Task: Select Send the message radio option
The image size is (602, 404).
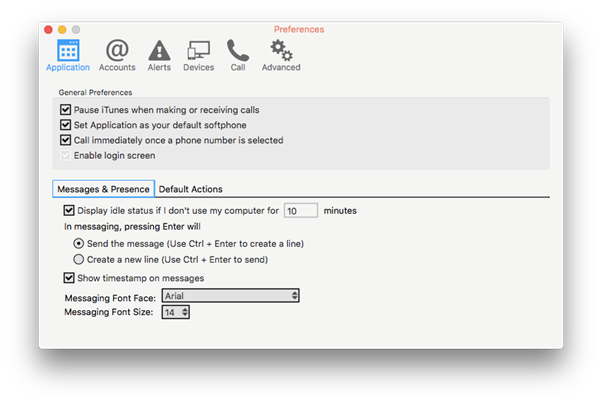Action: click(x=78, y=243)
